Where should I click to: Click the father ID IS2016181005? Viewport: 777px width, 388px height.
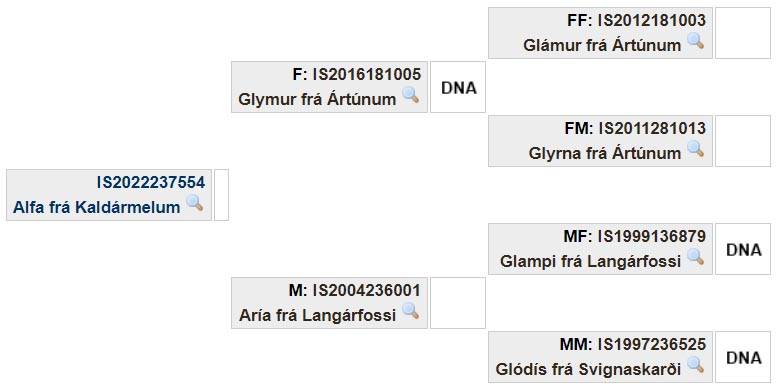click(366, 75)
